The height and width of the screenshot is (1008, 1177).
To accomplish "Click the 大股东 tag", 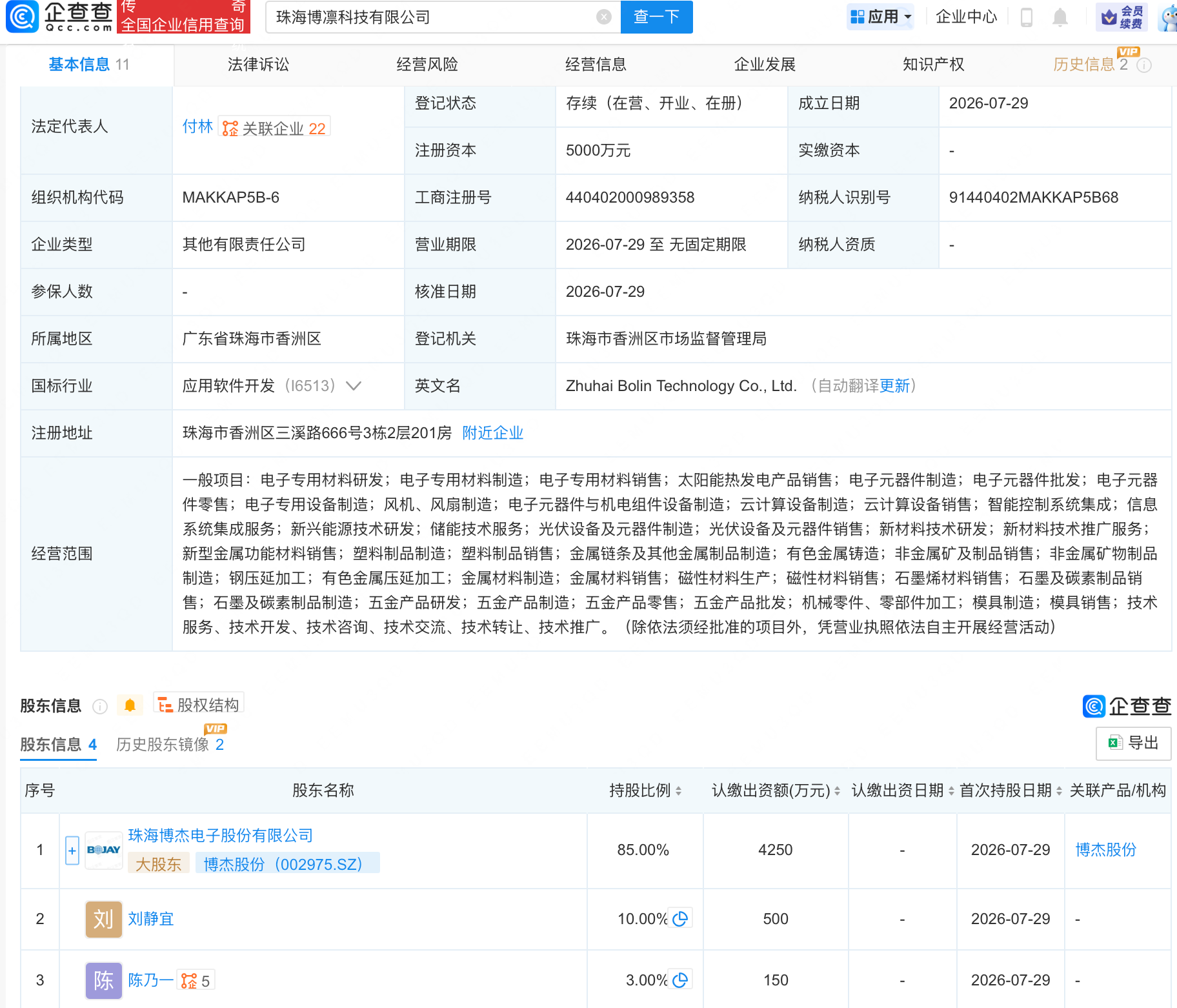I will point(159,863).
